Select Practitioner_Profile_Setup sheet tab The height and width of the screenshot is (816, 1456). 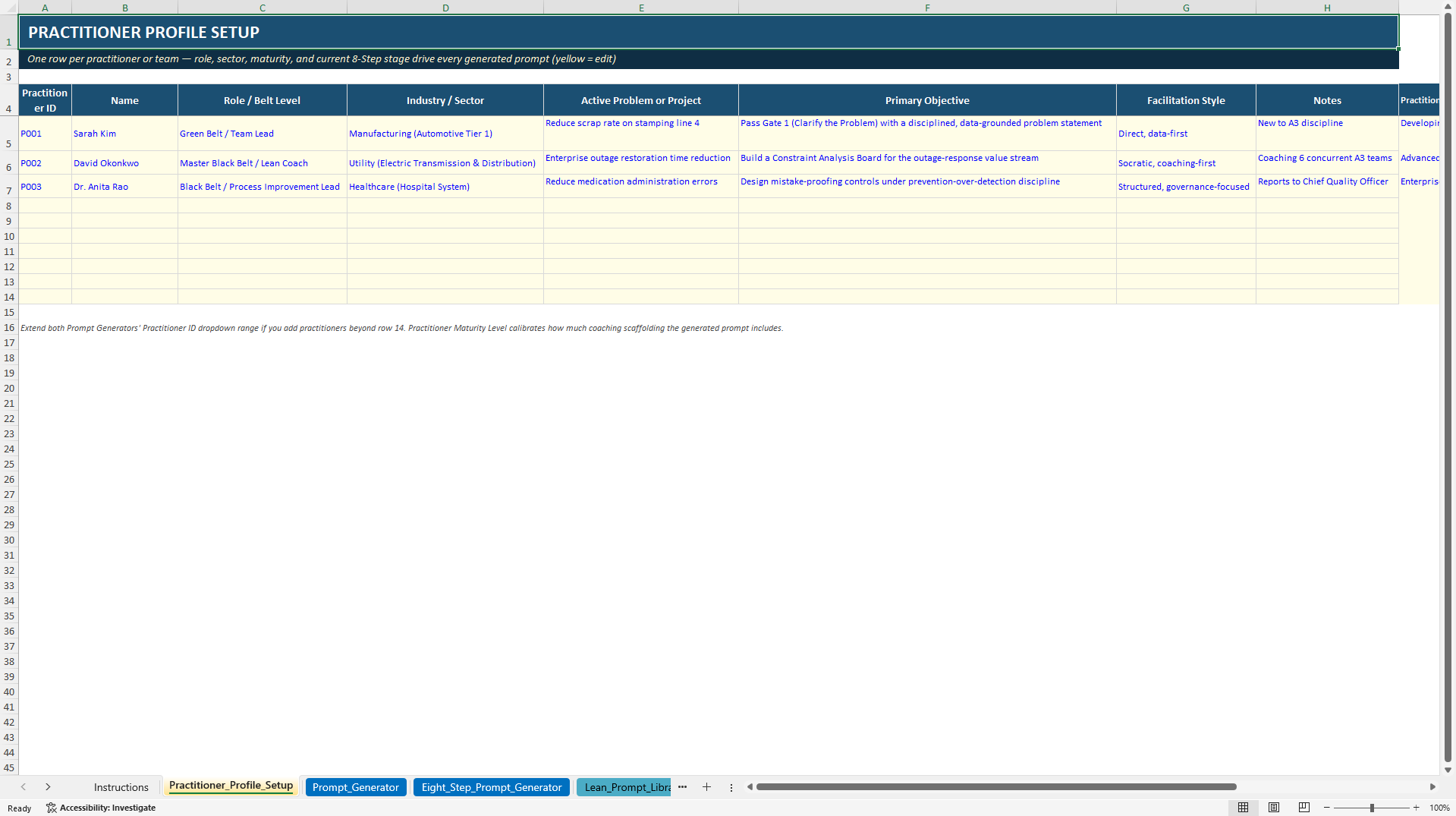(231, 786)
